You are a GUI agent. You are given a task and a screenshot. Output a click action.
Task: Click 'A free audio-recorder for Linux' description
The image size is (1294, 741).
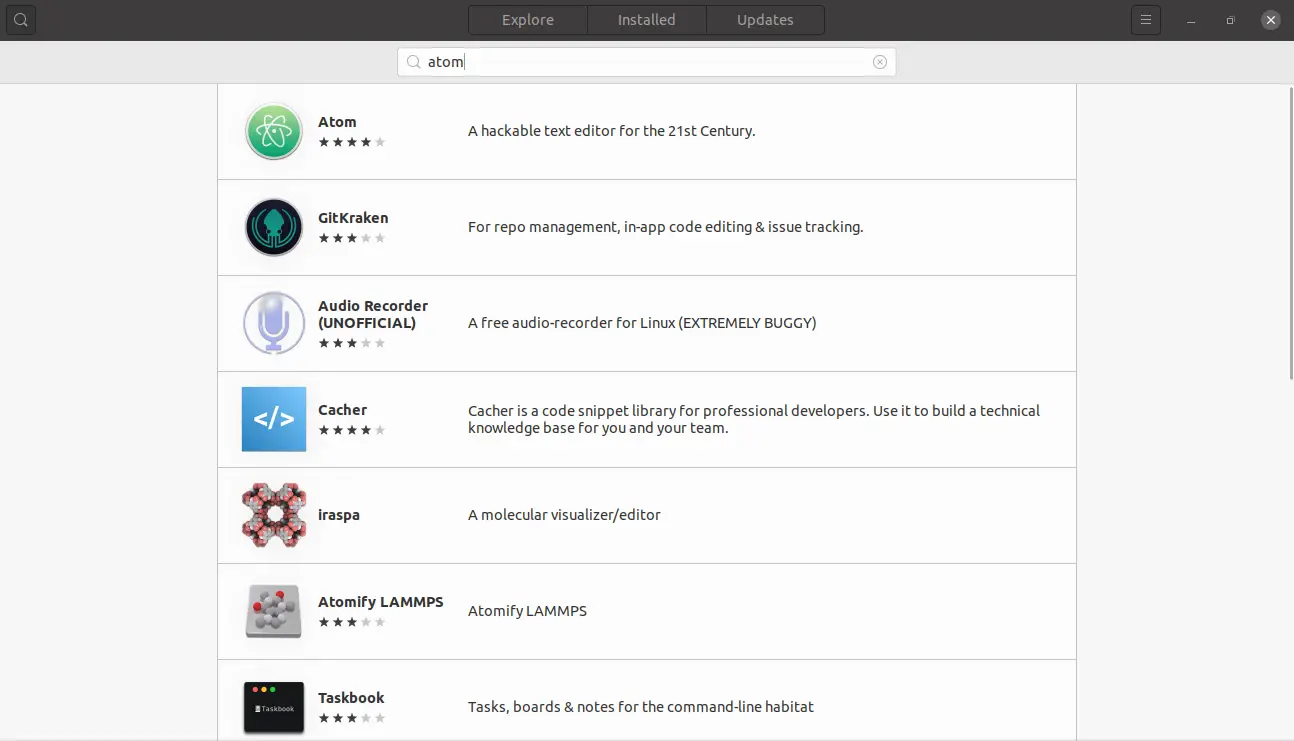pyautogui.click(x=642, y=323)
